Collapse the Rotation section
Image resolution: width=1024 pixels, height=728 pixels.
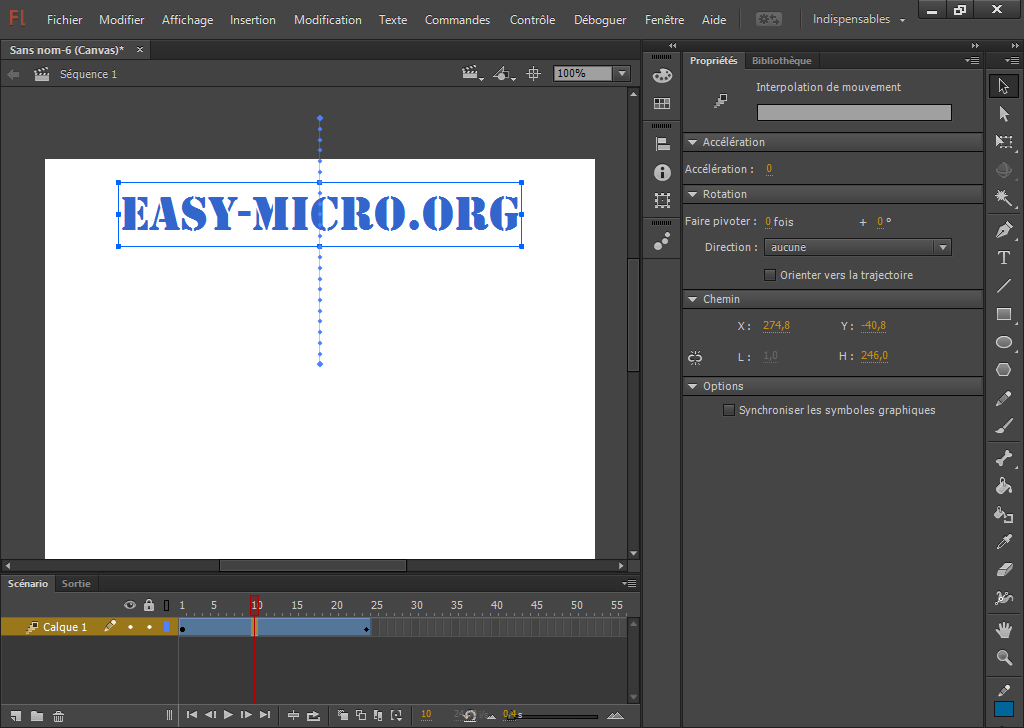pyautogui.click(x=692, y=194)
